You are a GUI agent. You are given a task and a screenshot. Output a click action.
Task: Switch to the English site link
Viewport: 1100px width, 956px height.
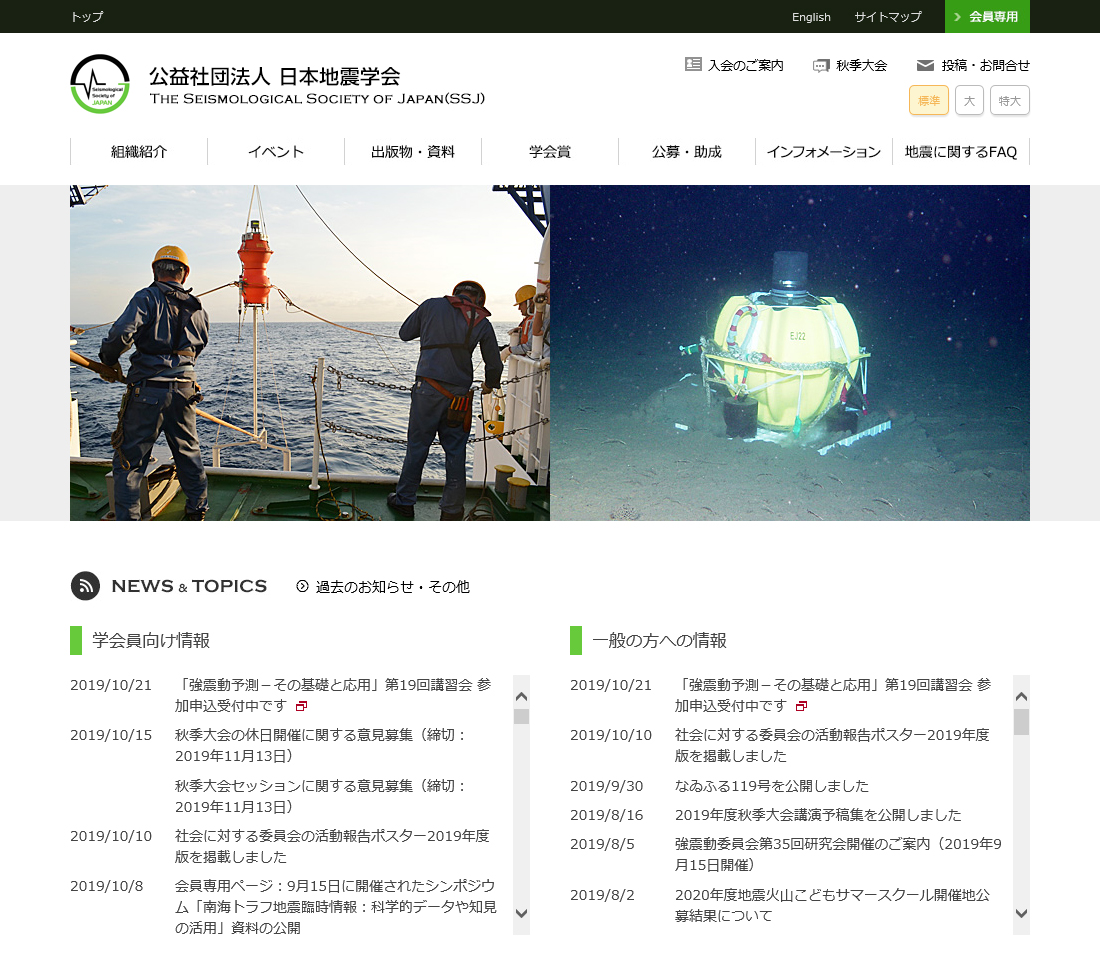coord(811,17)
